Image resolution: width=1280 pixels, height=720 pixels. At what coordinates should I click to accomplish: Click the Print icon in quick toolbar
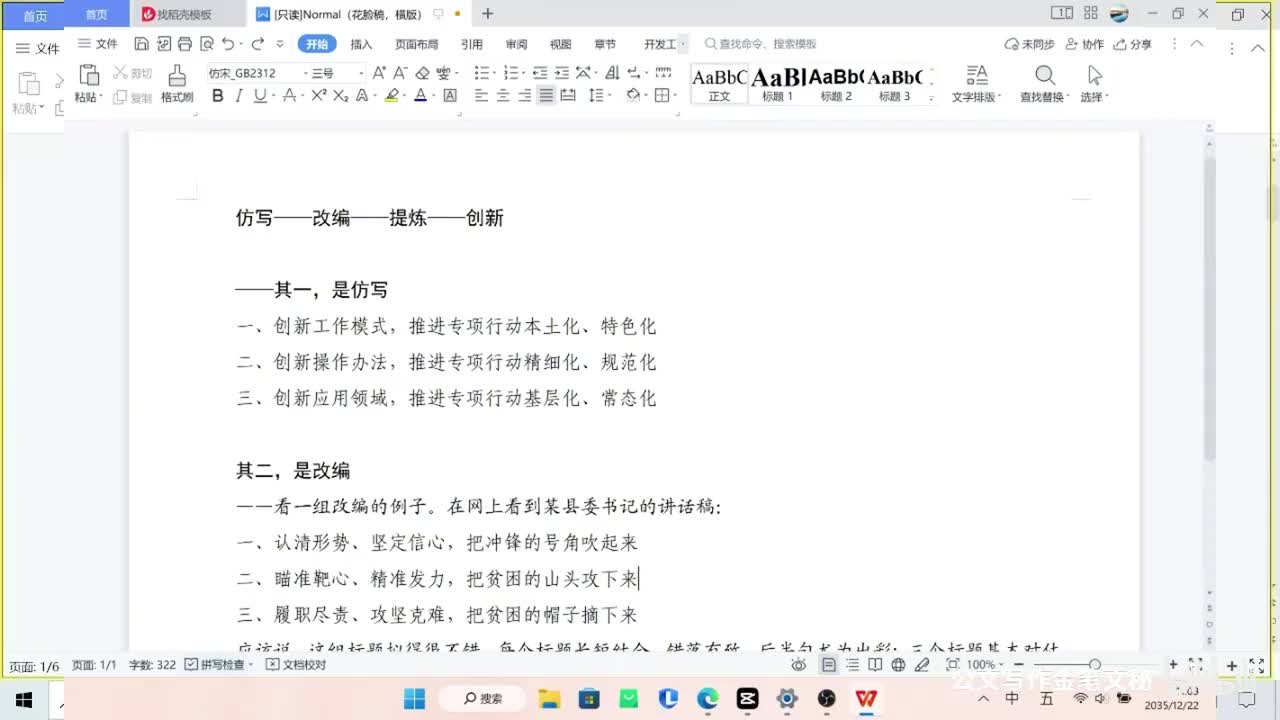184,44
